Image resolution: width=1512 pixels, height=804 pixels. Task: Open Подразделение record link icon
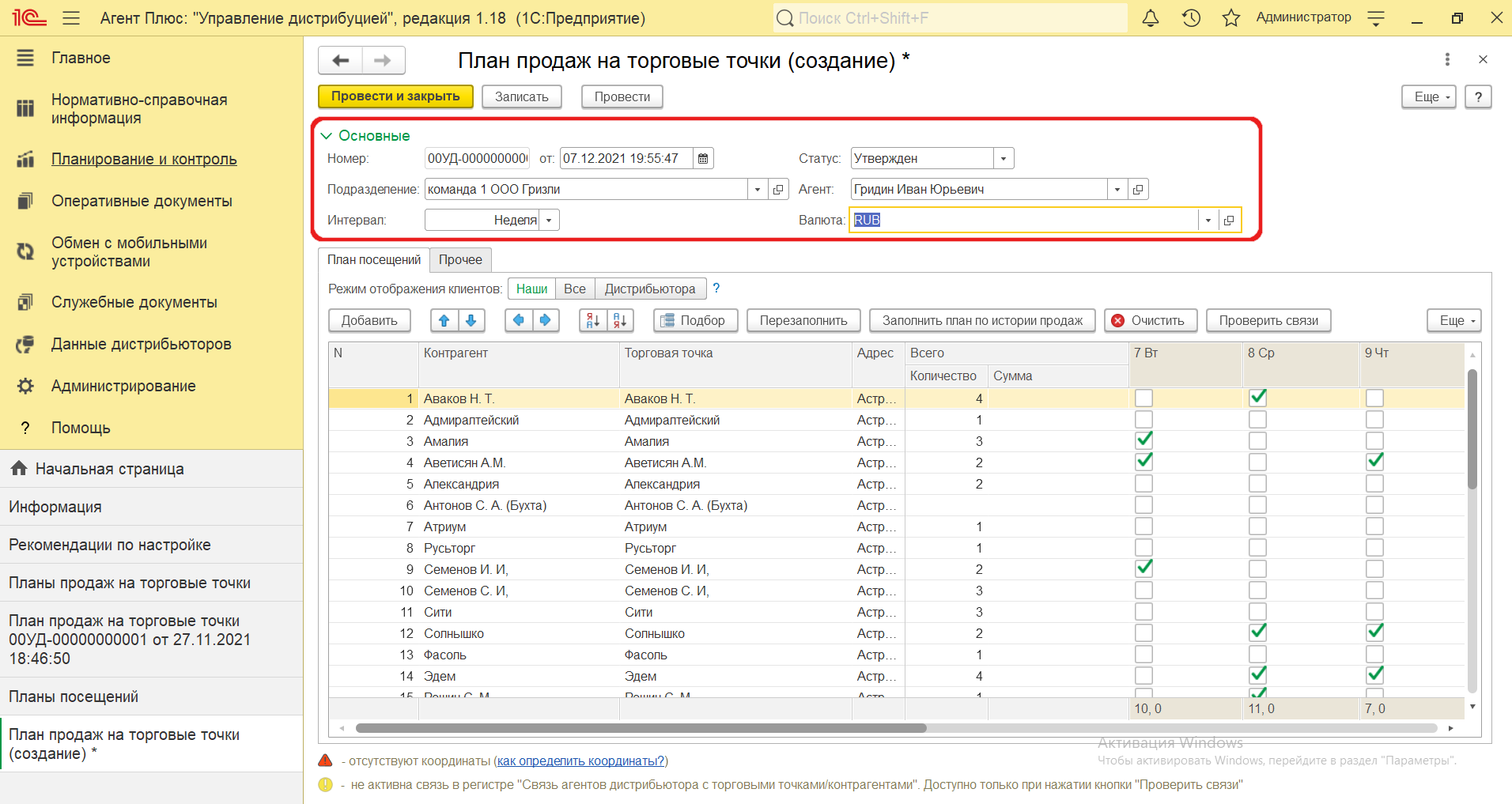point(778,190)
